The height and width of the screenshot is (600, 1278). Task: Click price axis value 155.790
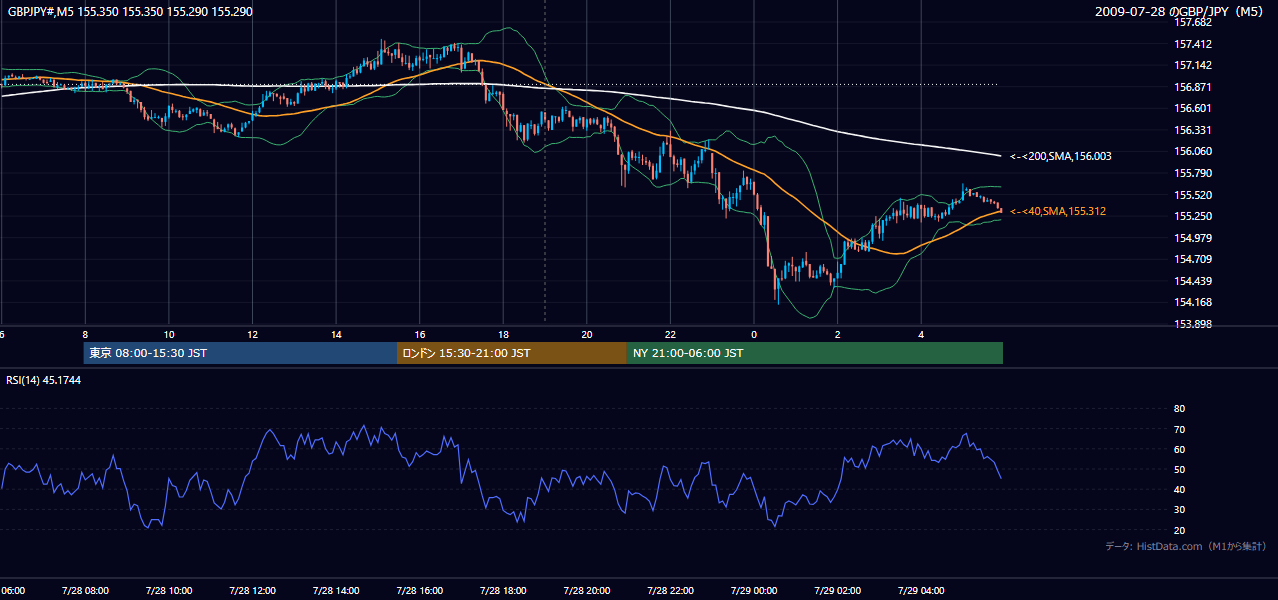pos(1194,173)
